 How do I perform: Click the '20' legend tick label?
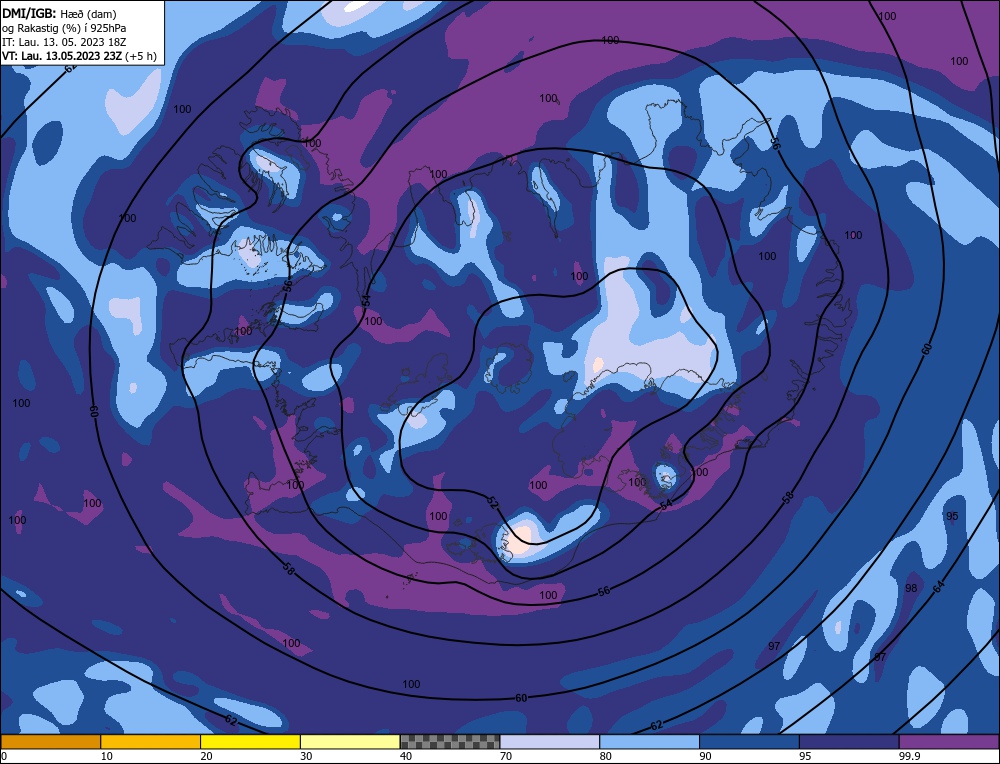coord(206,756)
